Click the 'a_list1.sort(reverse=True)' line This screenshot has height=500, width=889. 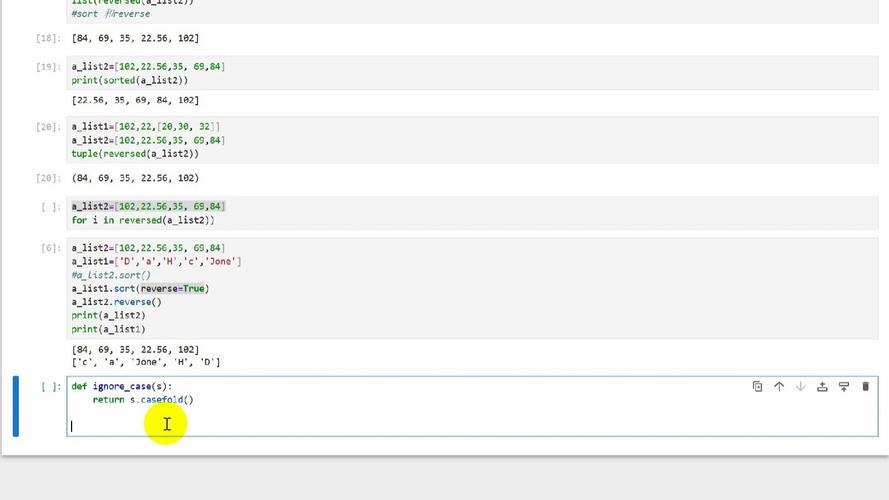coord(140,289)
